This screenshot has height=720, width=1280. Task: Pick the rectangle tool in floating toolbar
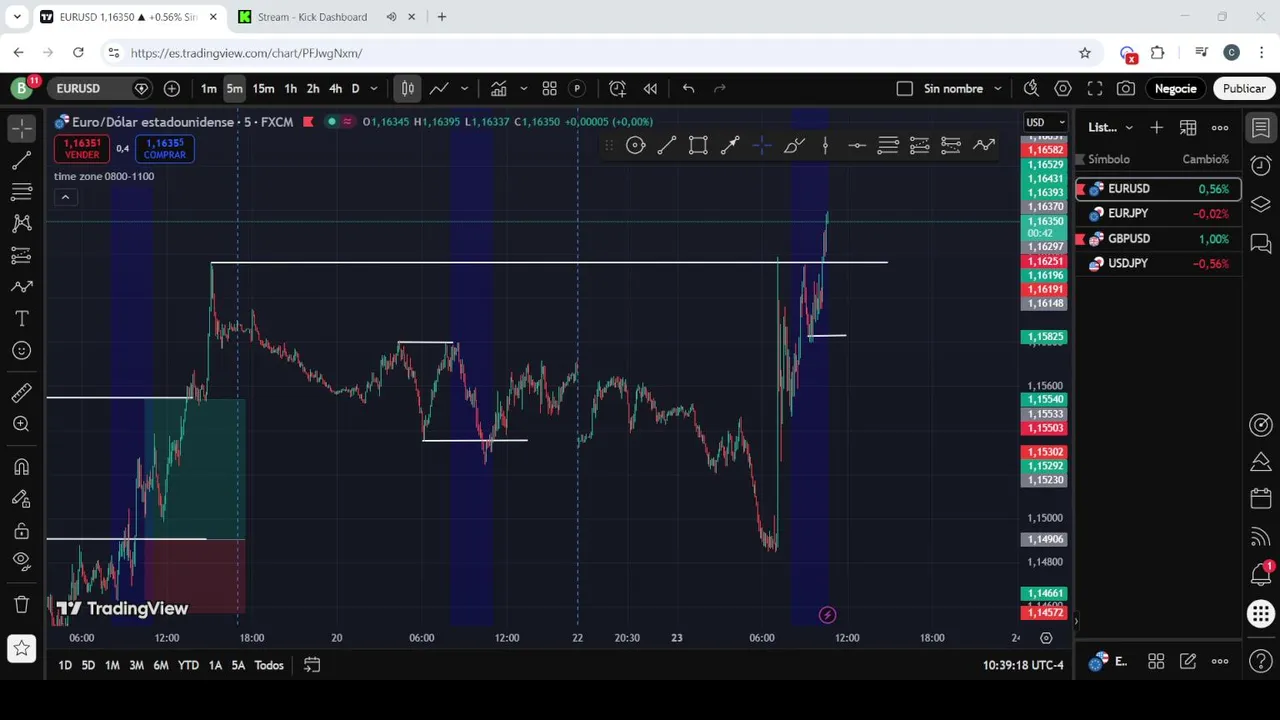[698, 146]
